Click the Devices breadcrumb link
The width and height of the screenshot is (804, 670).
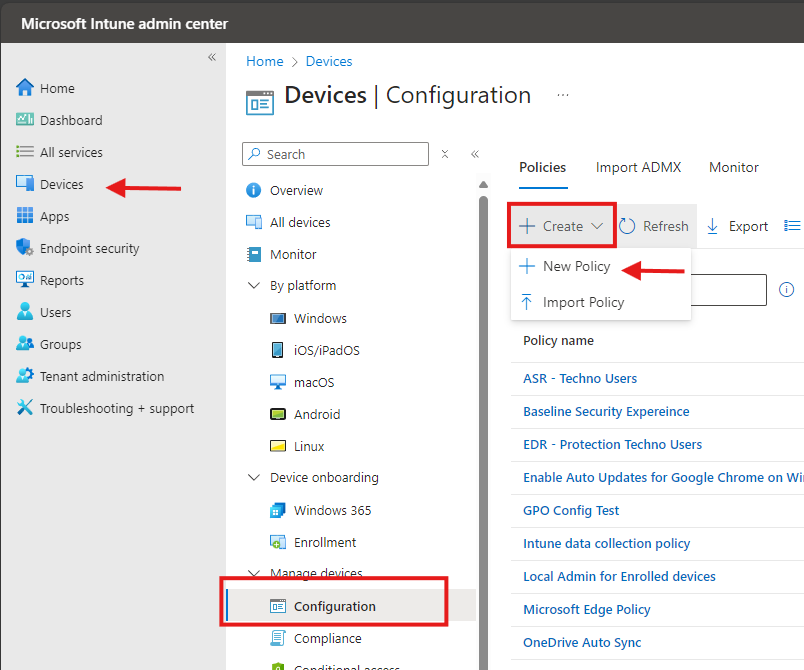(x=329, y=62)
